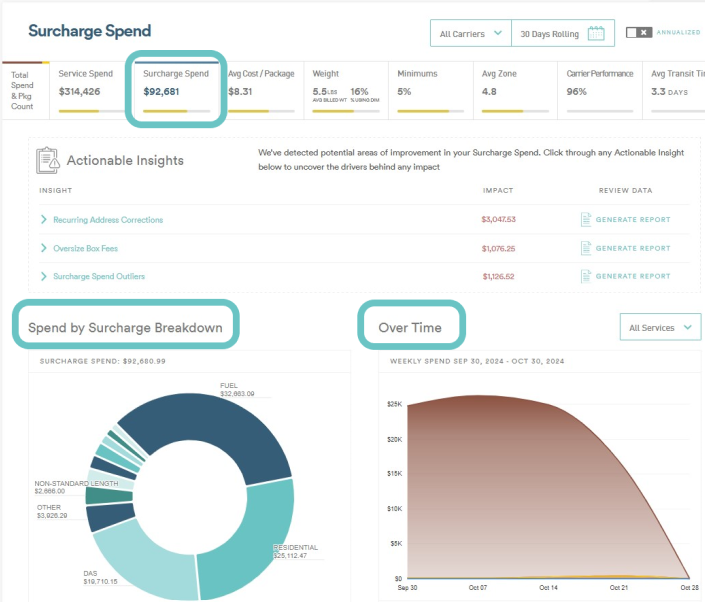Open Recurring Address Corrections link
Screen dimensions: 705x602
pos(108,220)
